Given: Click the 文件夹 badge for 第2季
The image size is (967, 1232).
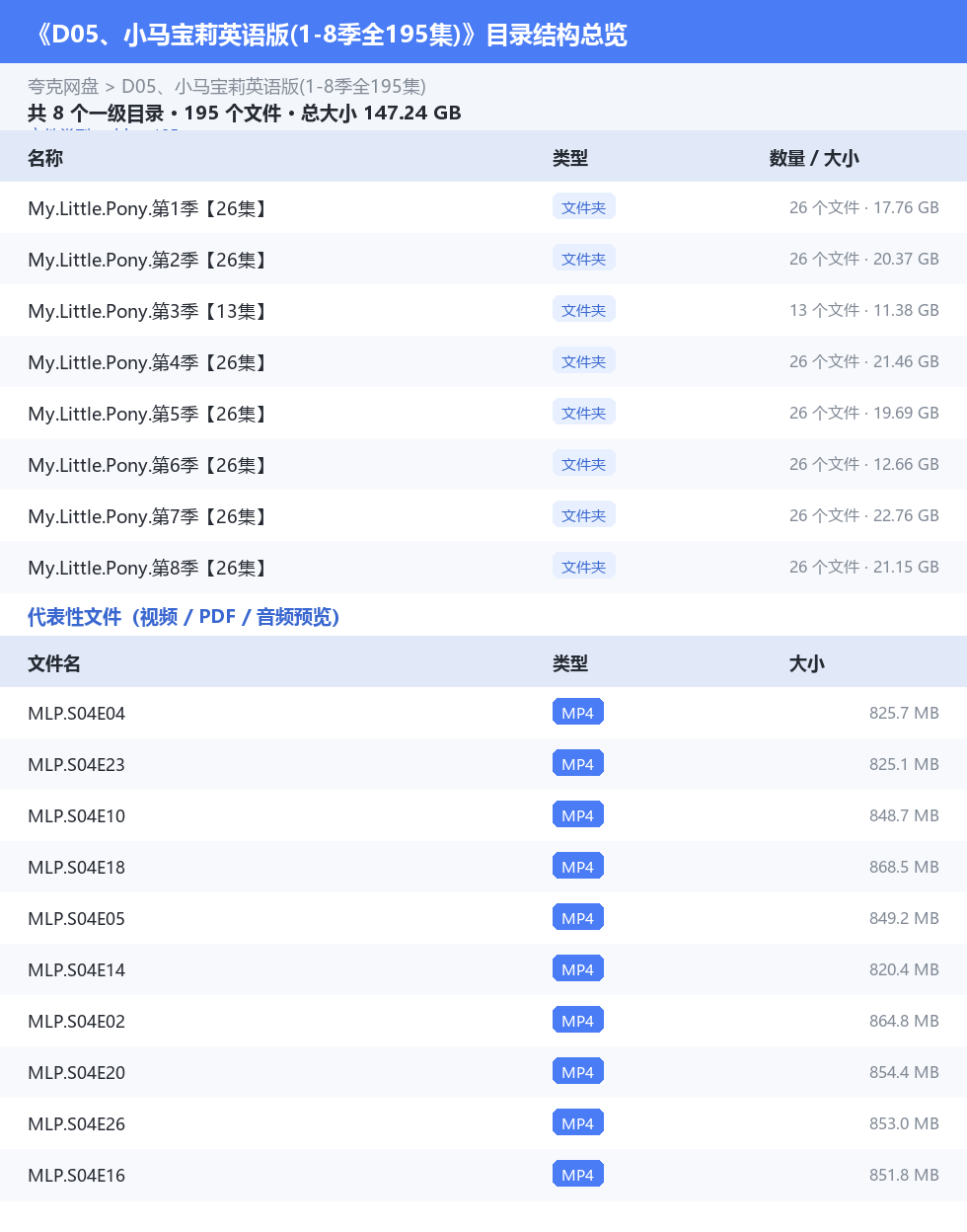Looking at the screenshot, I should point(584,258).
